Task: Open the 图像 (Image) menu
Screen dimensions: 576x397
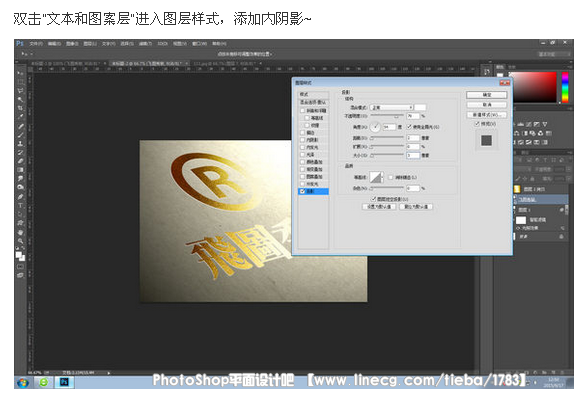Action: click(x=72, y=44)
